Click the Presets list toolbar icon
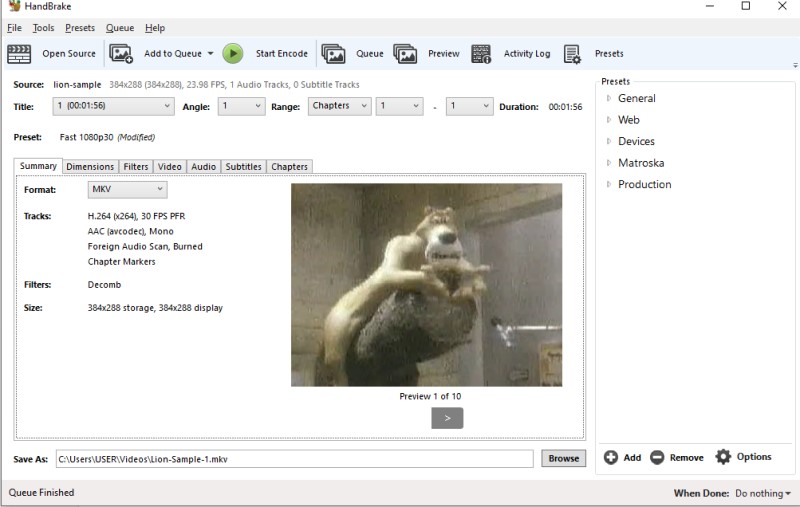 pyautogui.click(x=572, y=53)
